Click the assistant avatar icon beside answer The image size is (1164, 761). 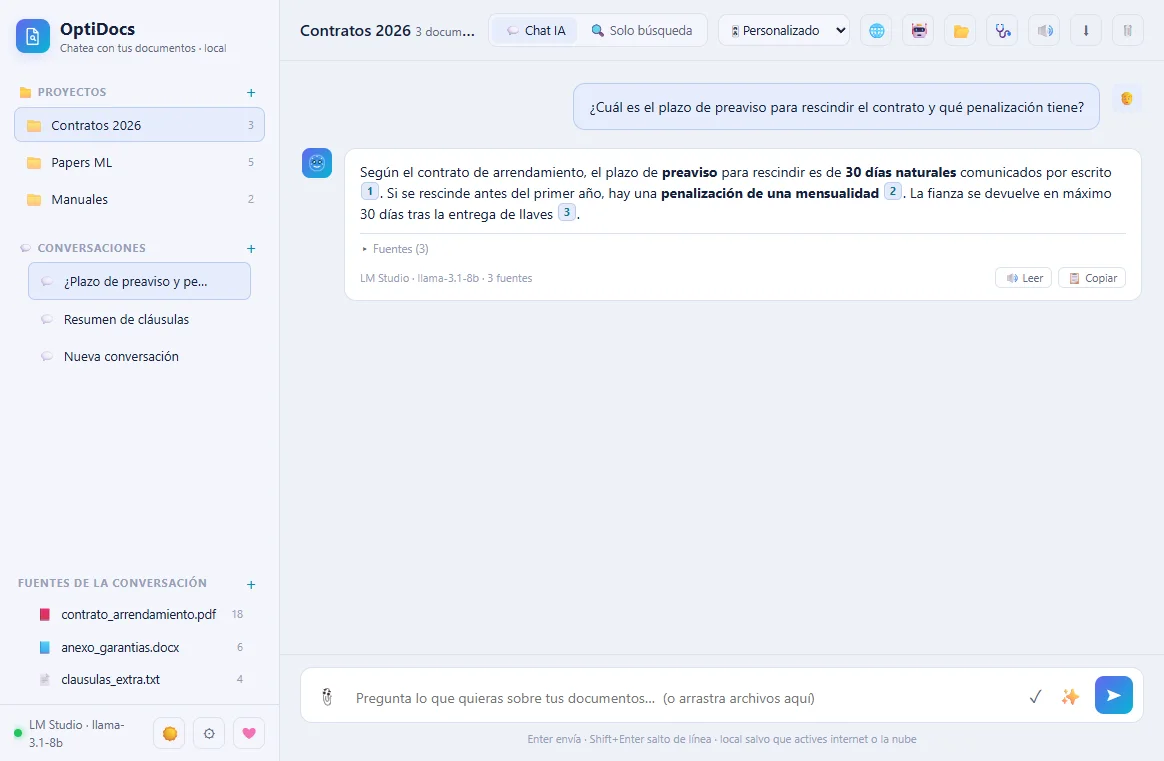tap(317, 163)
